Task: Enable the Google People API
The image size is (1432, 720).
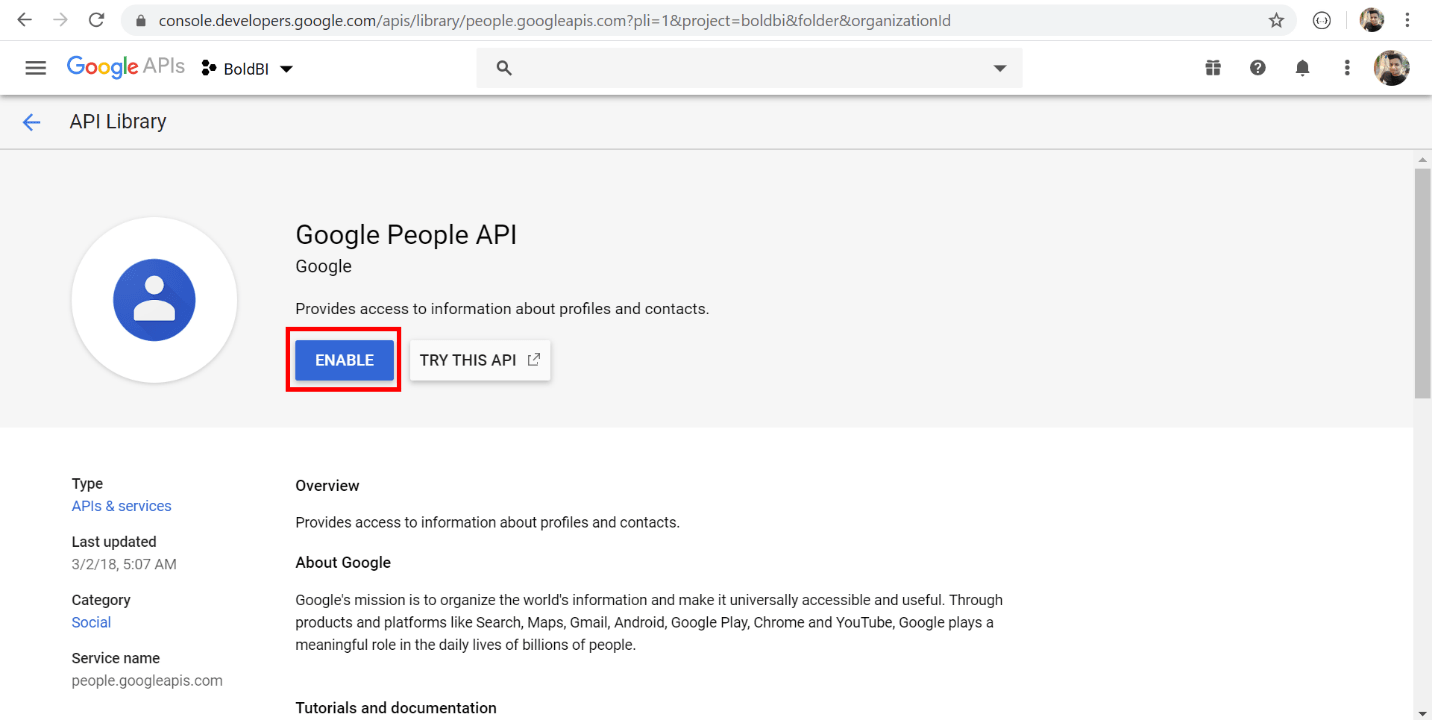Action: (x=343, y=360)
